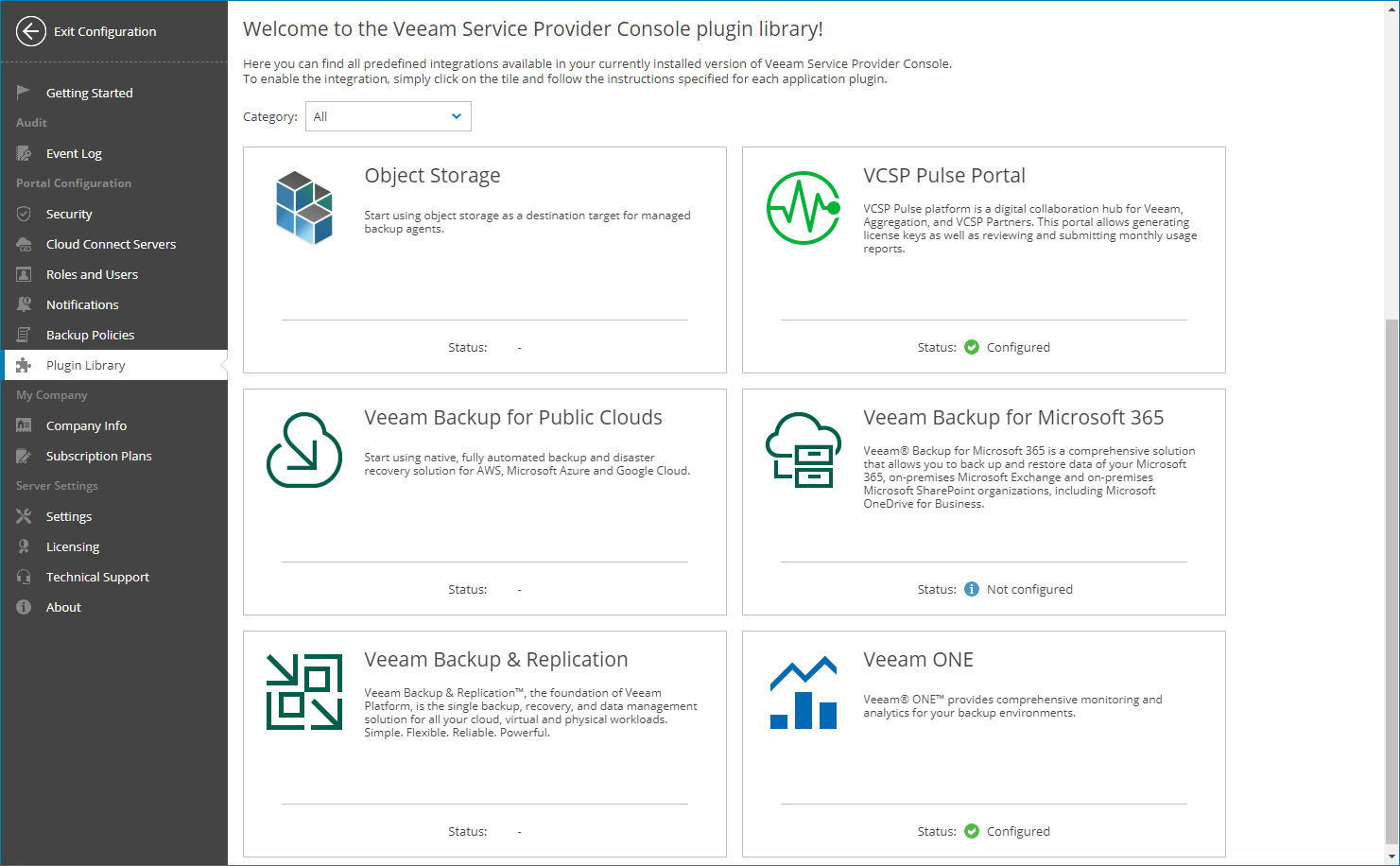Click the green Configured checkmark for Veeam ONE

(x=972, y=831)
